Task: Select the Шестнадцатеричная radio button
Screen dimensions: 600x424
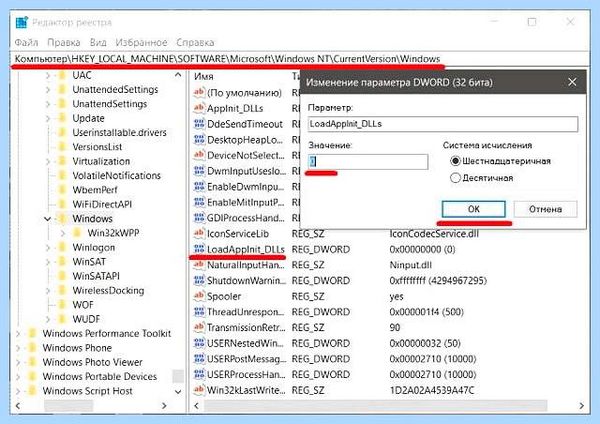Action: (455, 161)
